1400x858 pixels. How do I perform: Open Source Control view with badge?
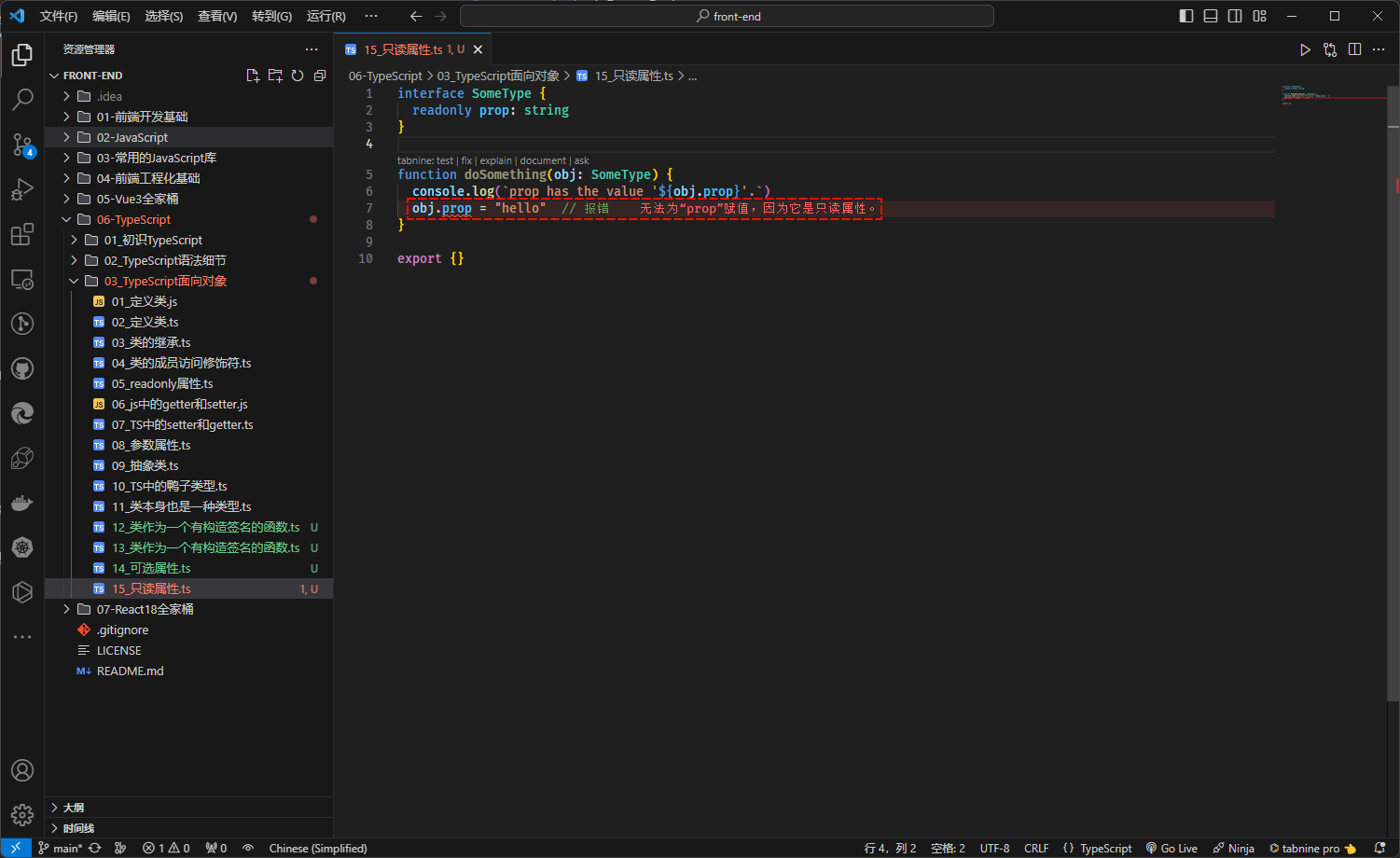22,145
